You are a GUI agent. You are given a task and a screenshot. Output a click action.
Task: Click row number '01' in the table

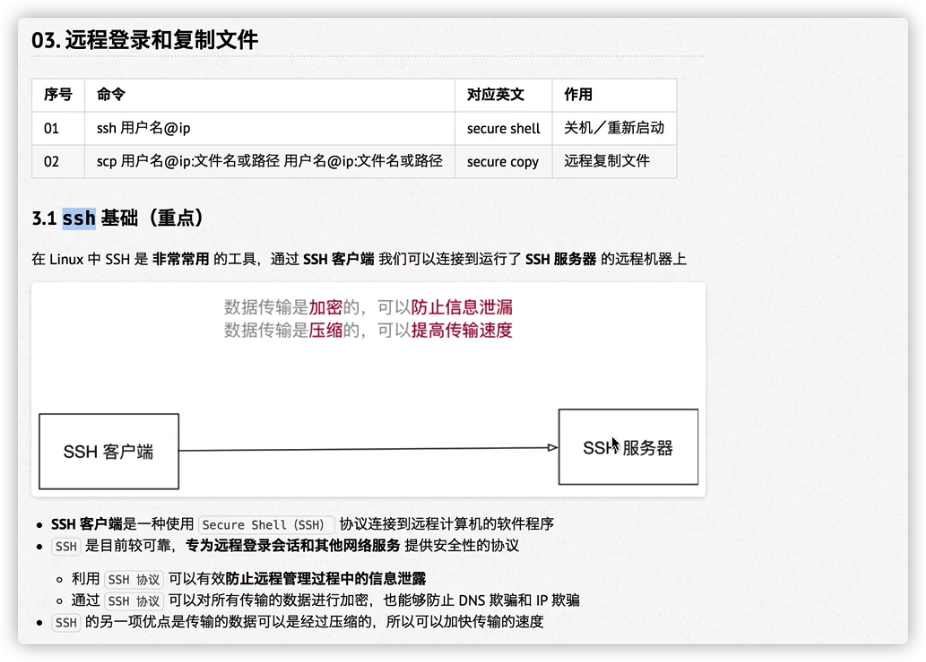[x=51, y=128]
